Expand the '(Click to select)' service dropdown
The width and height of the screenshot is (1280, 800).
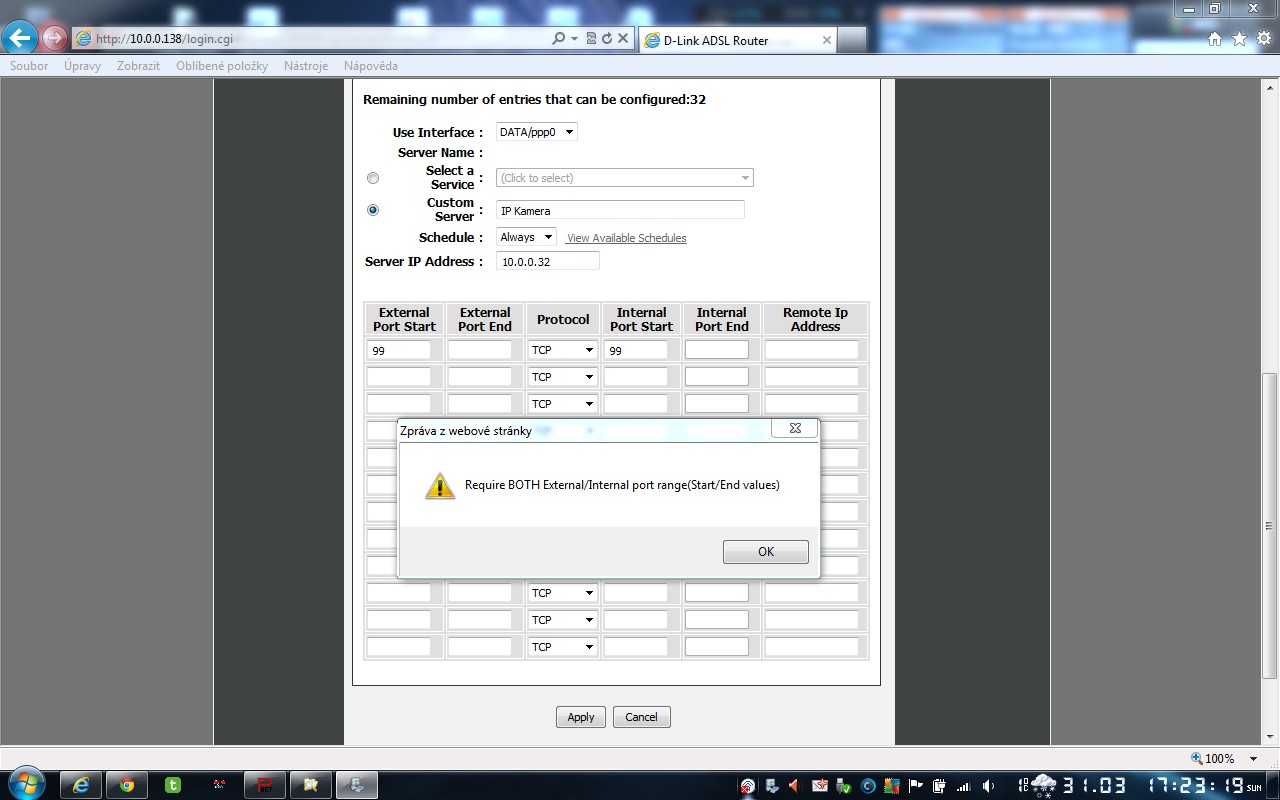pos(625,178)
